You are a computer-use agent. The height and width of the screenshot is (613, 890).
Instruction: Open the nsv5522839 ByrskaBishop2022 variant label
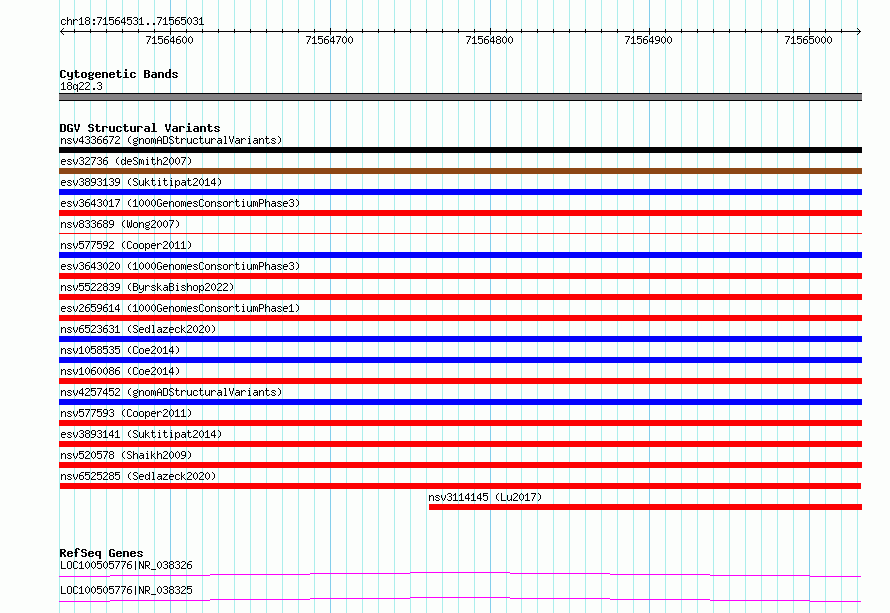[x=147, y=287]
